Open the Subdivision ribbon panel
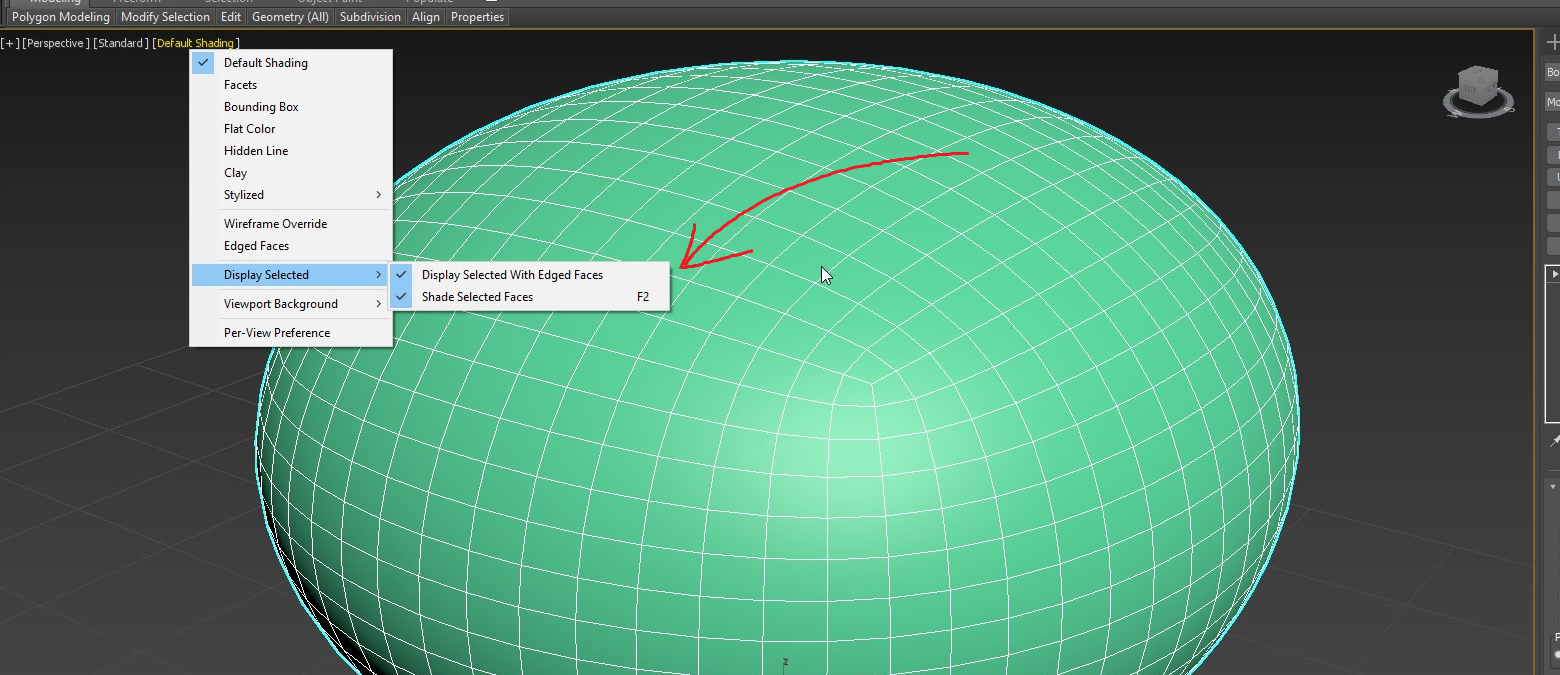Viewport: 1560px width, 675px height. tap(370, 16)
